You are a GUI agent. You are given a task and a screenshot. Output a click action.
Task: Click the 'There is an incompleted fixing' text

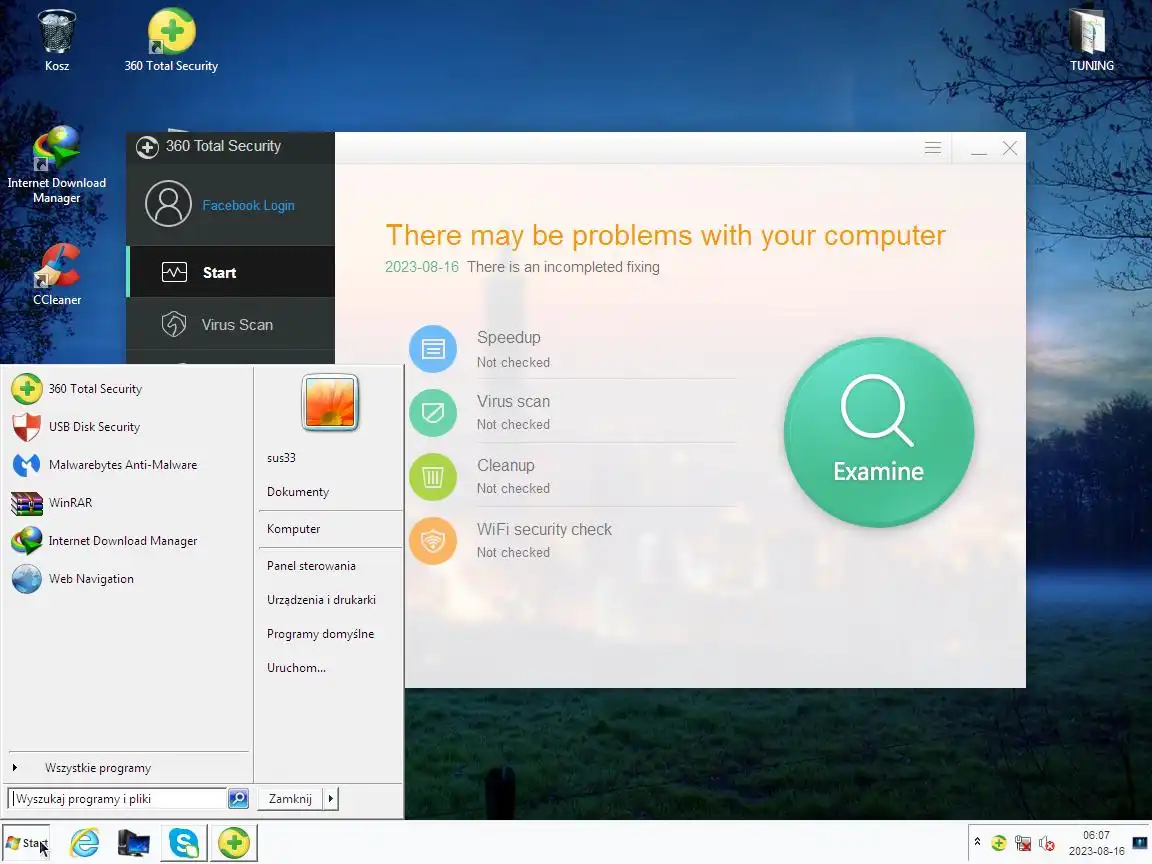tap(563, 267)
